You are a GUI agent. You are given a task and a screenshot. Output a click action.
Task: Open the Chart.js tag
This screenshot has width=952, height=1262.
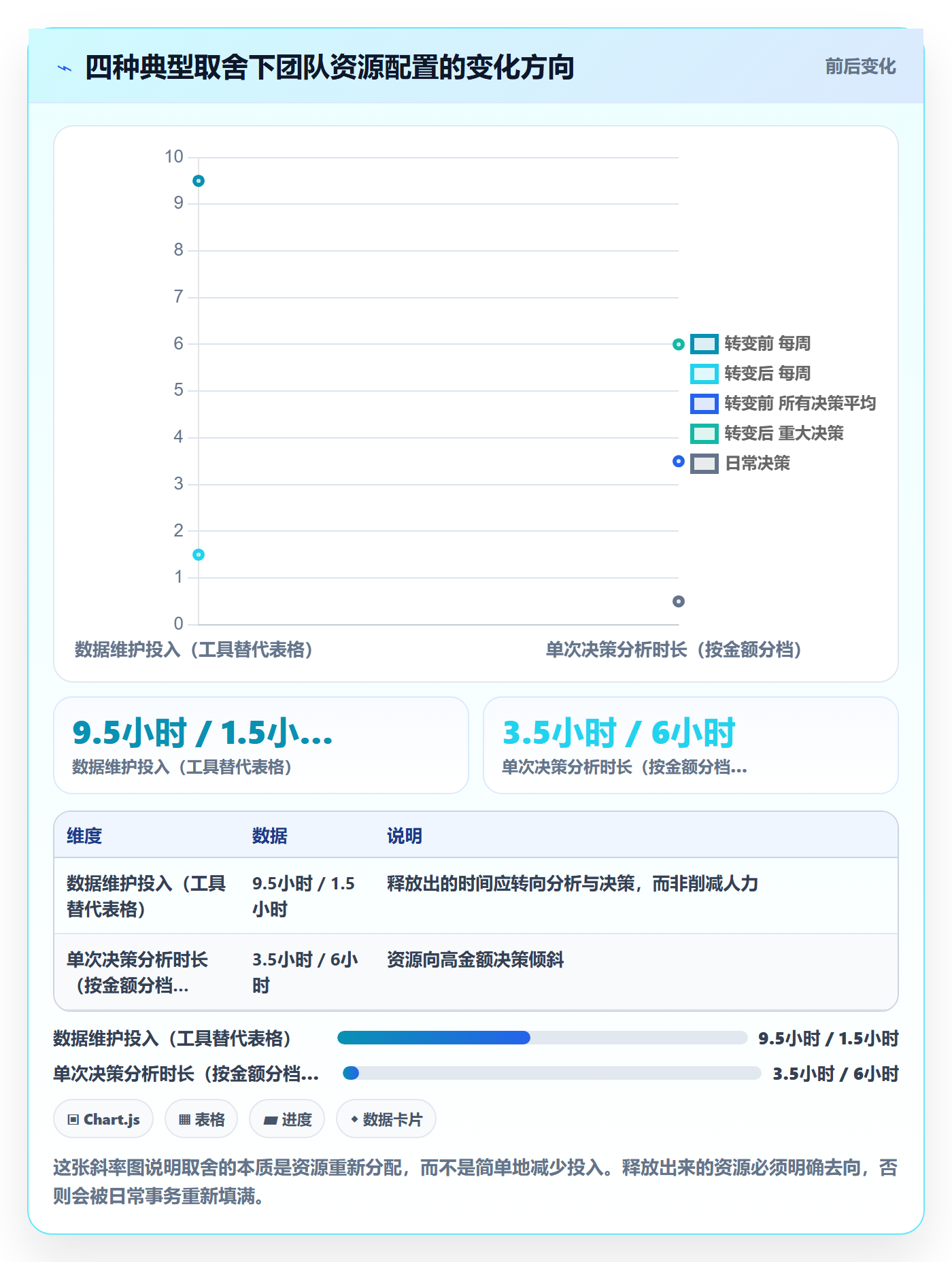pyautogui.click(x=103, y=1119)
